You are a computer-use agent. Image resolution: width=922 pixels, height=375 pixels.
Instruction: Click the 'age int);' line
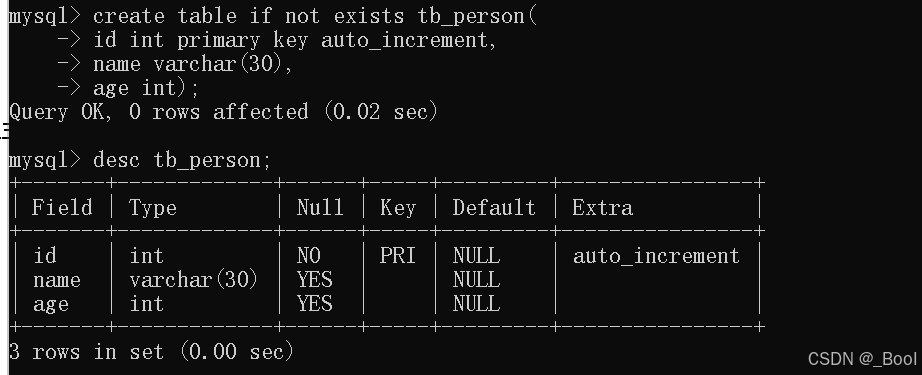[x=128, y=88]
